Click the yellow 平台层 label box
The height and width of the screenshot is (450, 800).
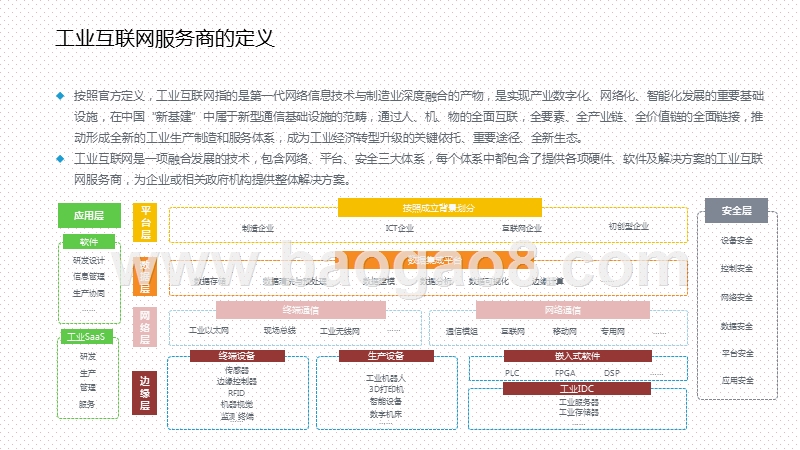tap(145, 222)
